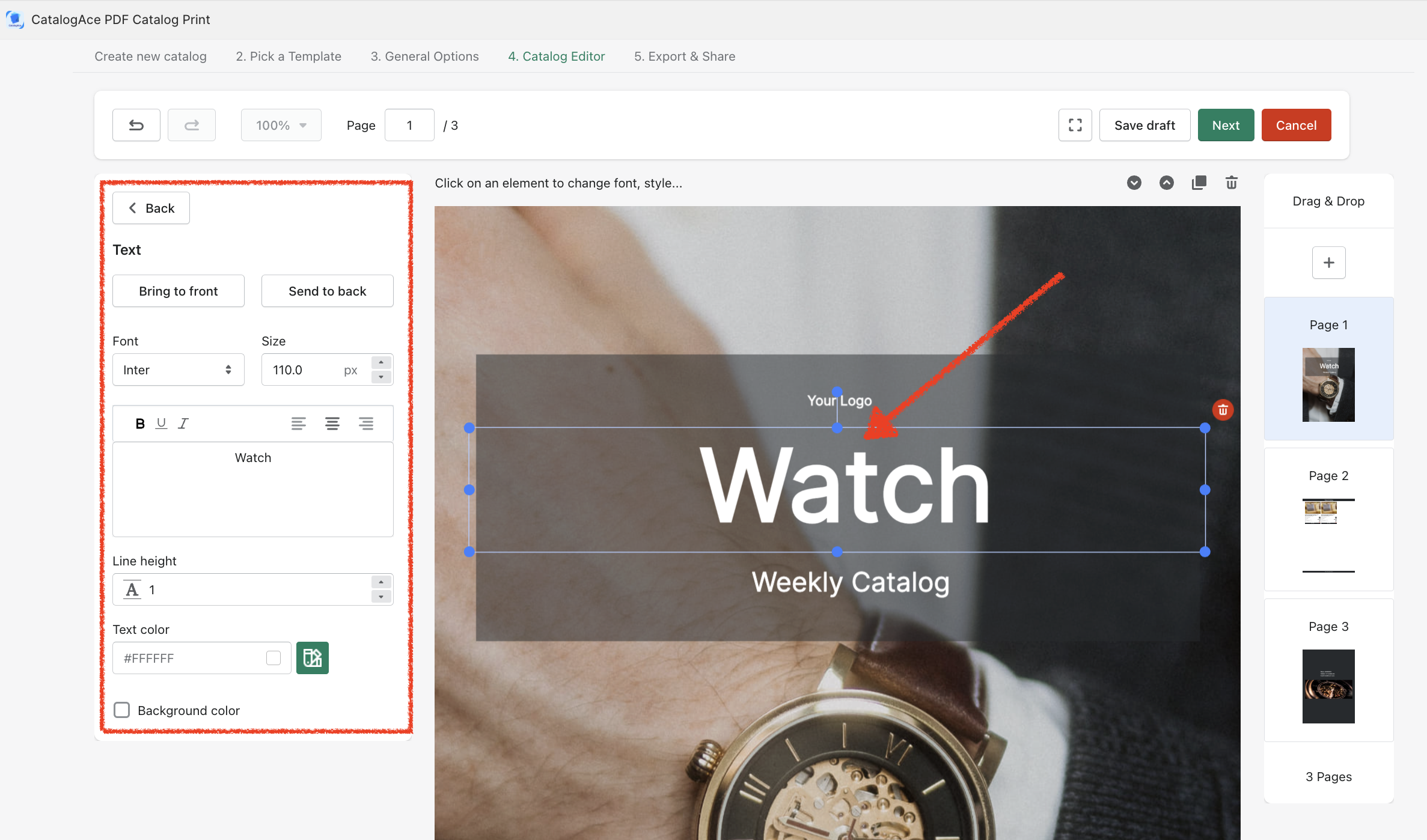
Task: Add new page with plus button
Action: (x=1328, y=263)
